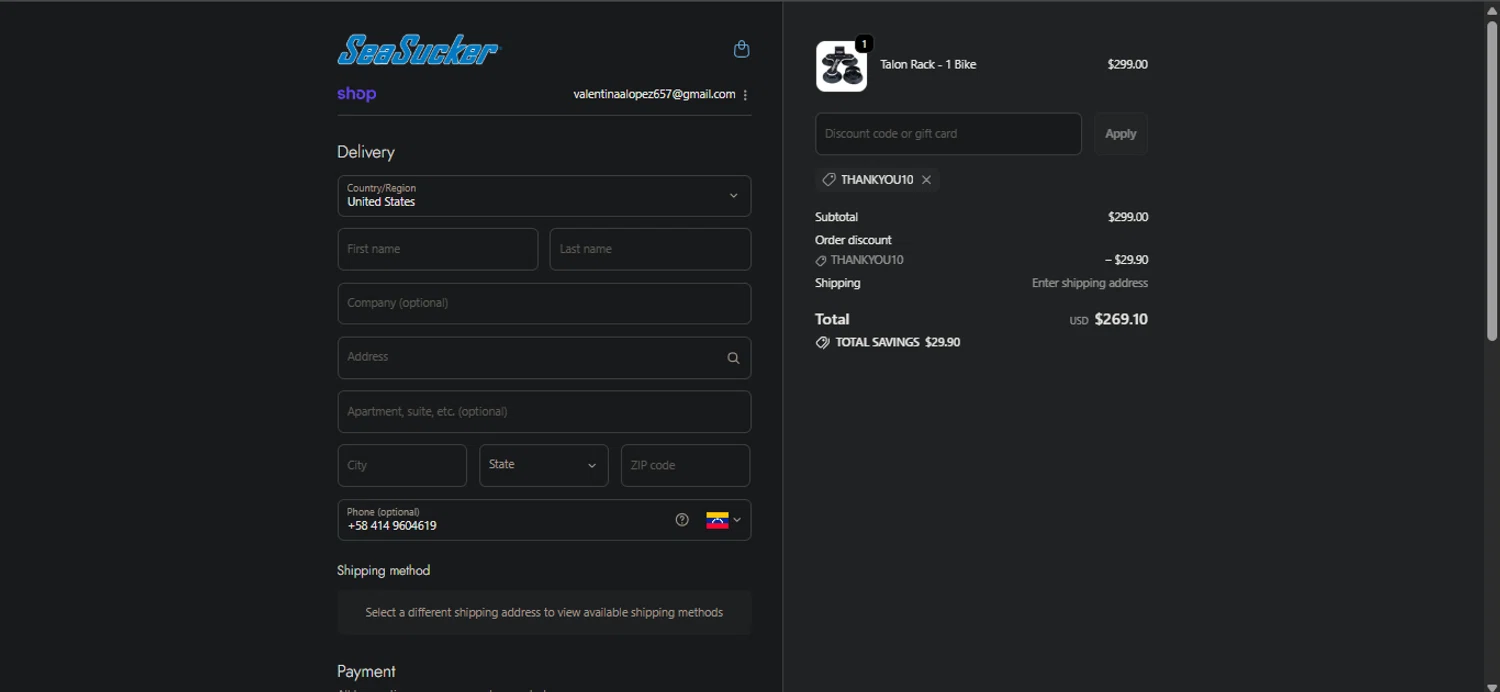Click the ZIP code field

(685, 466)
